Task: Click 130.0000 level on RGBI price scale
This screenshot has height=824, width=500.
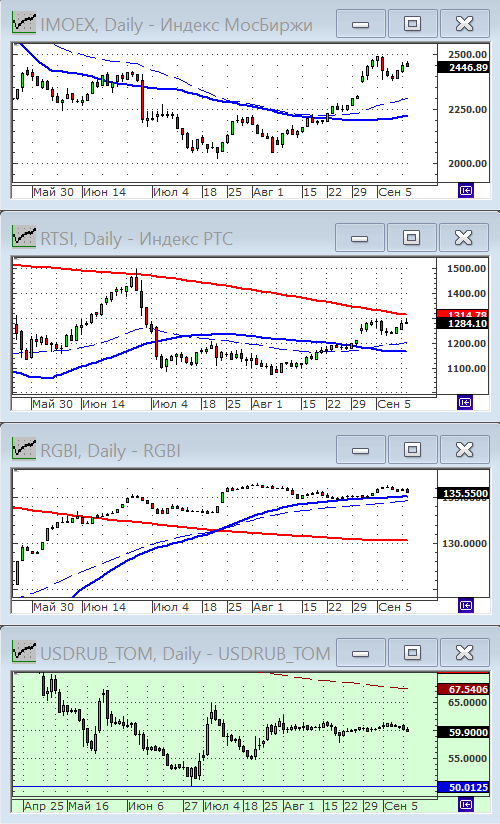Action: coord(465,543)
